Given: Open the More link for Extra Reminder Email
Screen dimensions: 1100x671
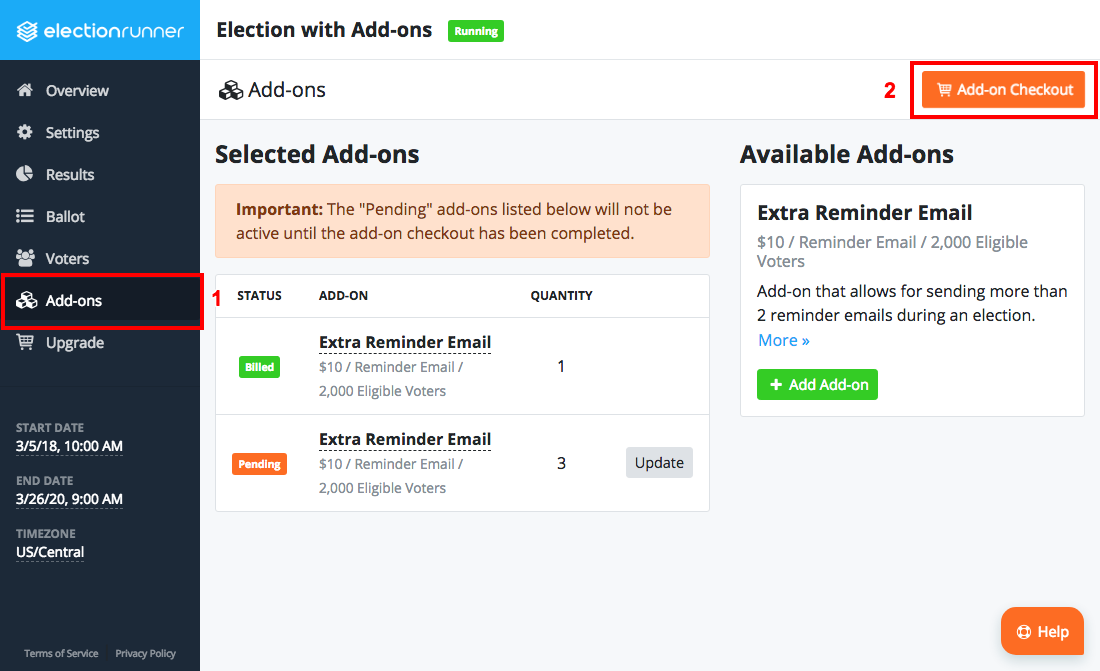Looking at the screenshot, I should point(783,340).
